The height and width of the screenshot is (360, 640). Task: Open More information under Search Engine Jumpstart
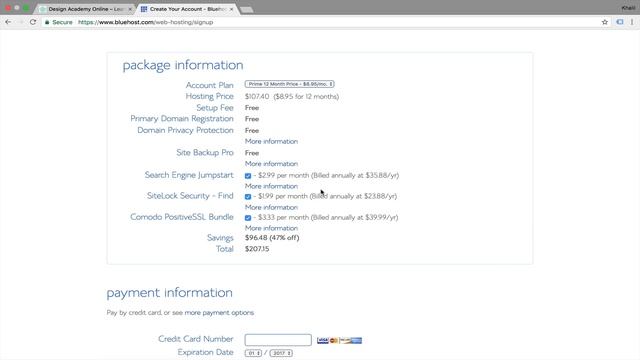pos(271,186)
